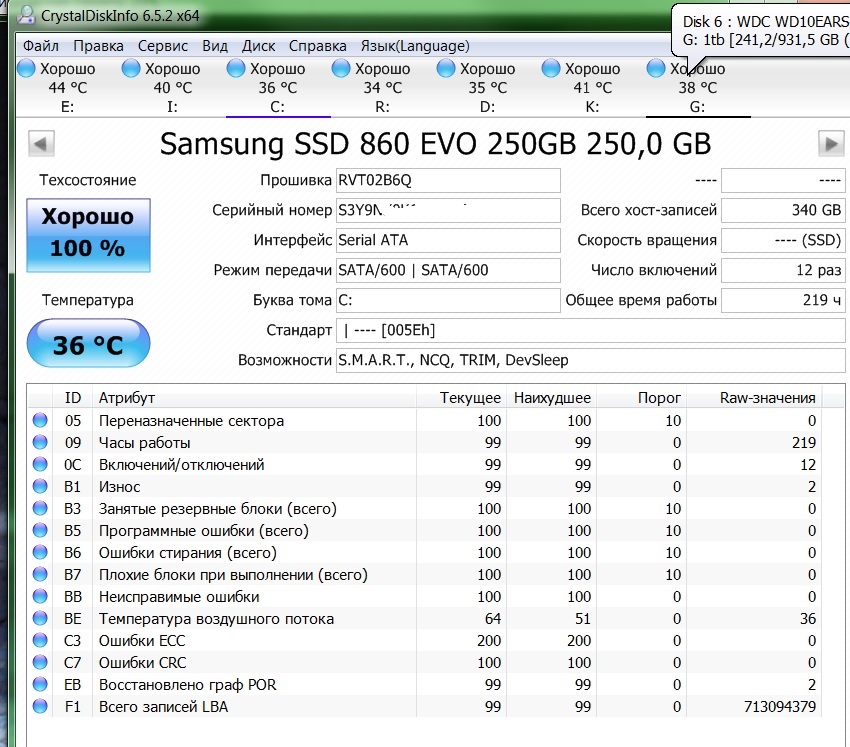Select disk R: status icon at 34 °C

pyautogui.click(x=340, y=68)
